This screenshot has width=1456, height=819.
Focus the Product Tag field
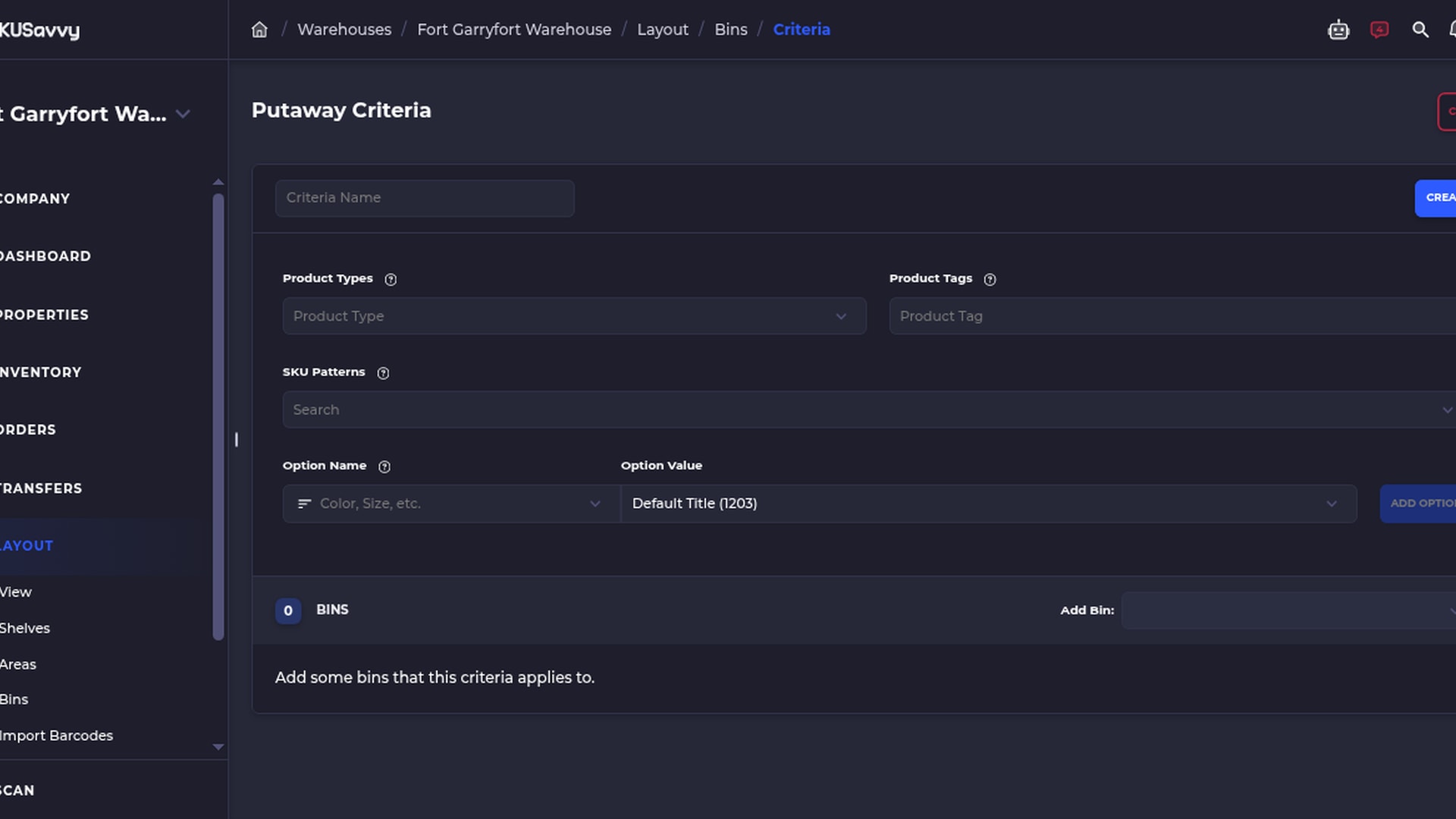[1172, 316]
